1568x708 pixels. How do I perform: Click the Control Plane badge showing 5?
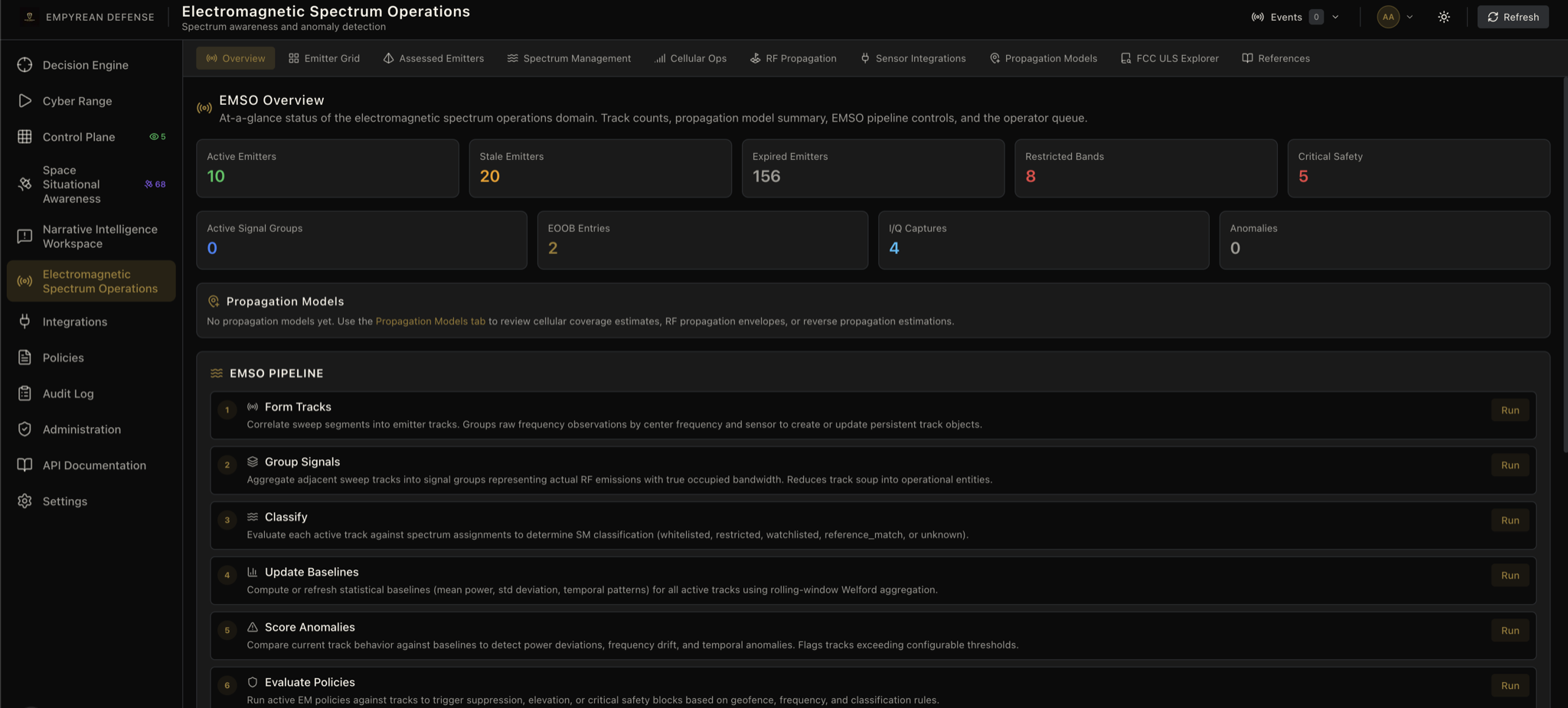(x=158, y=137)
